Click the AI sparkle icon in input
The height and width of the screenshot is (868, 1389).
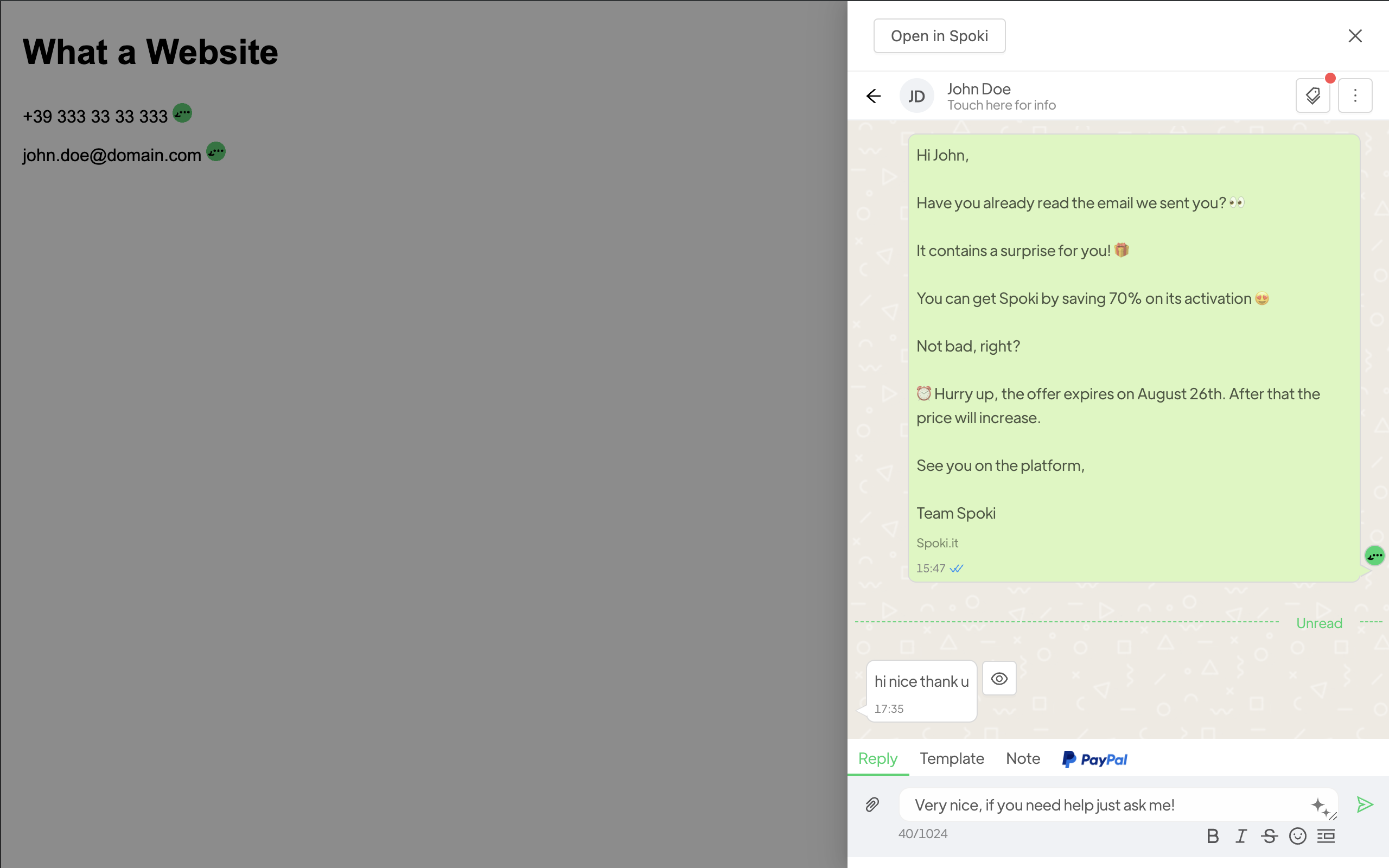[x=1320, y=806]
